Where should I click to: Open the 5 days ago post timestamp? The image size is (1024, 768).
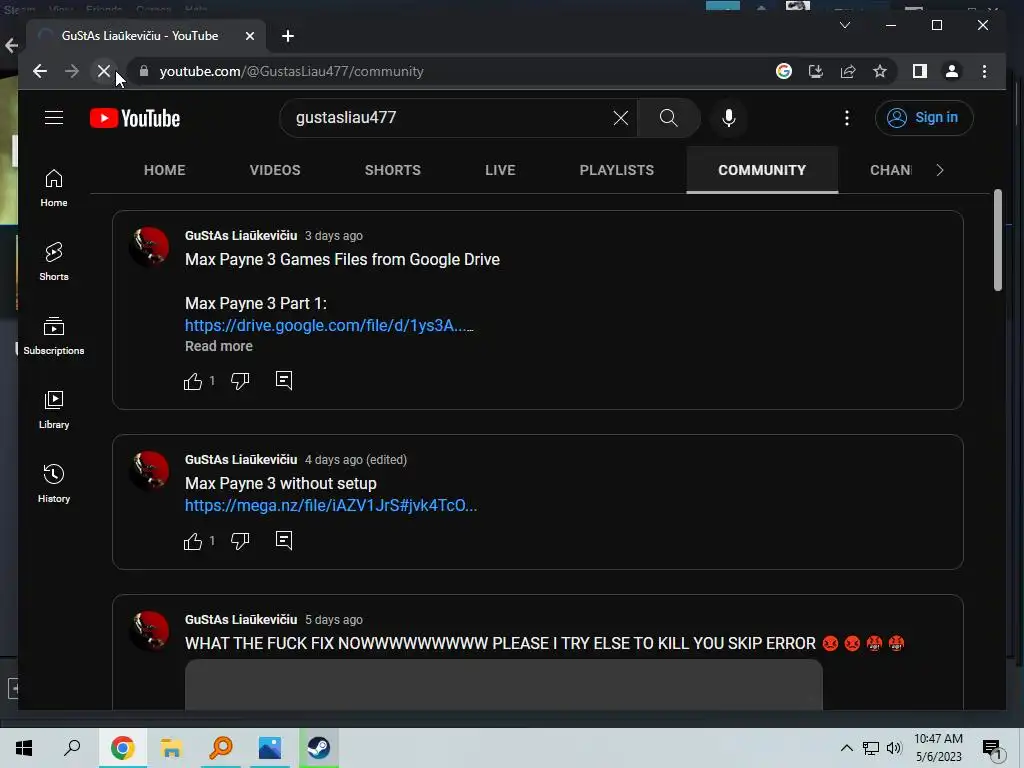pyautogui.click(x=333, y=620)
